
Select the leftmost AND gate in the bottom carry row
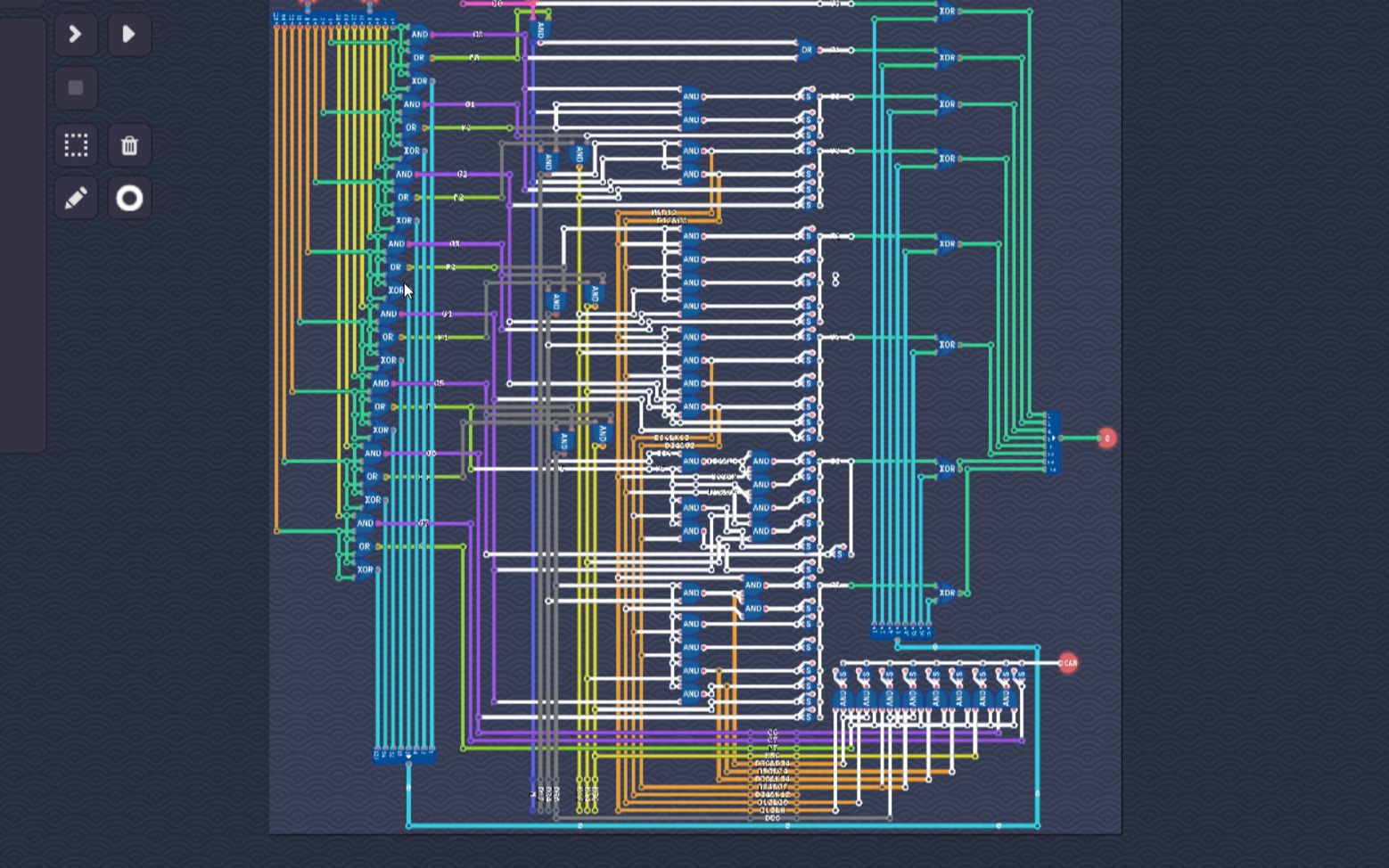click(x=842, y=700)
